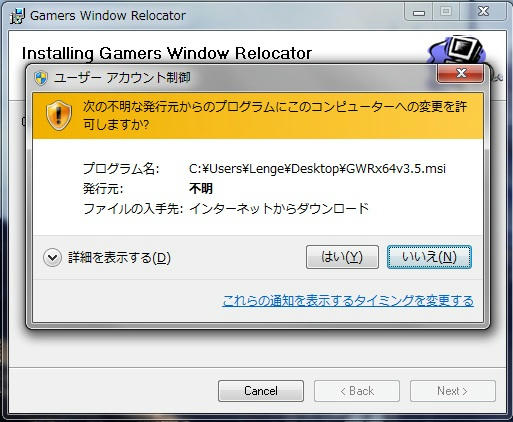Click the yellow warning shield icon

click(59, 115)
